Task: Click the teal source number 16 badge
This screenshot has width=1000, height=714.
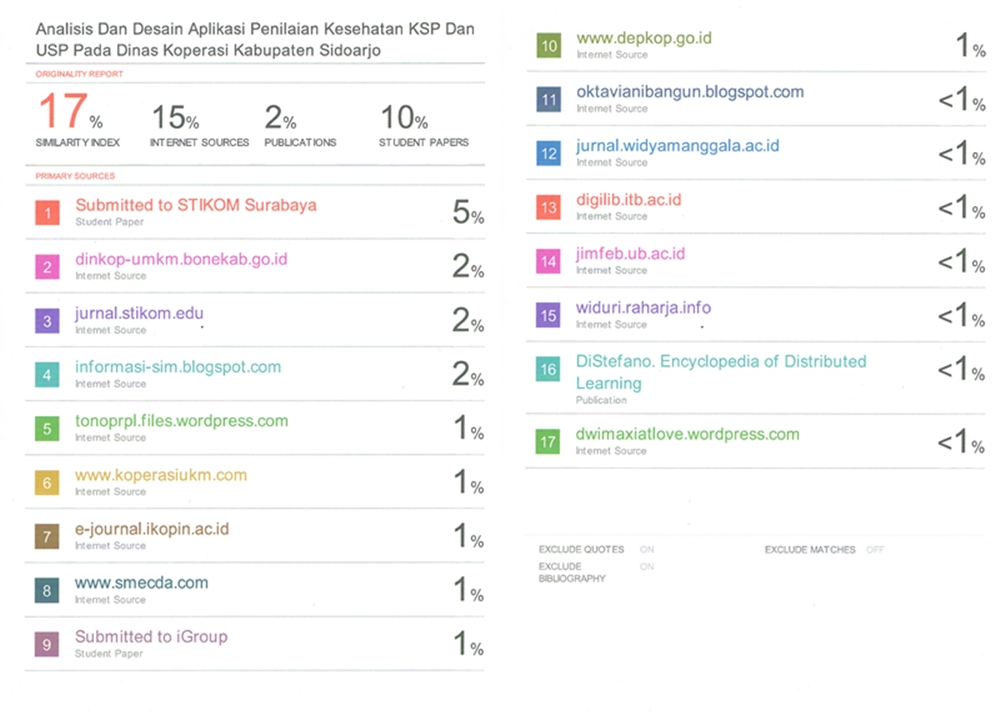Action: (548, 369)
